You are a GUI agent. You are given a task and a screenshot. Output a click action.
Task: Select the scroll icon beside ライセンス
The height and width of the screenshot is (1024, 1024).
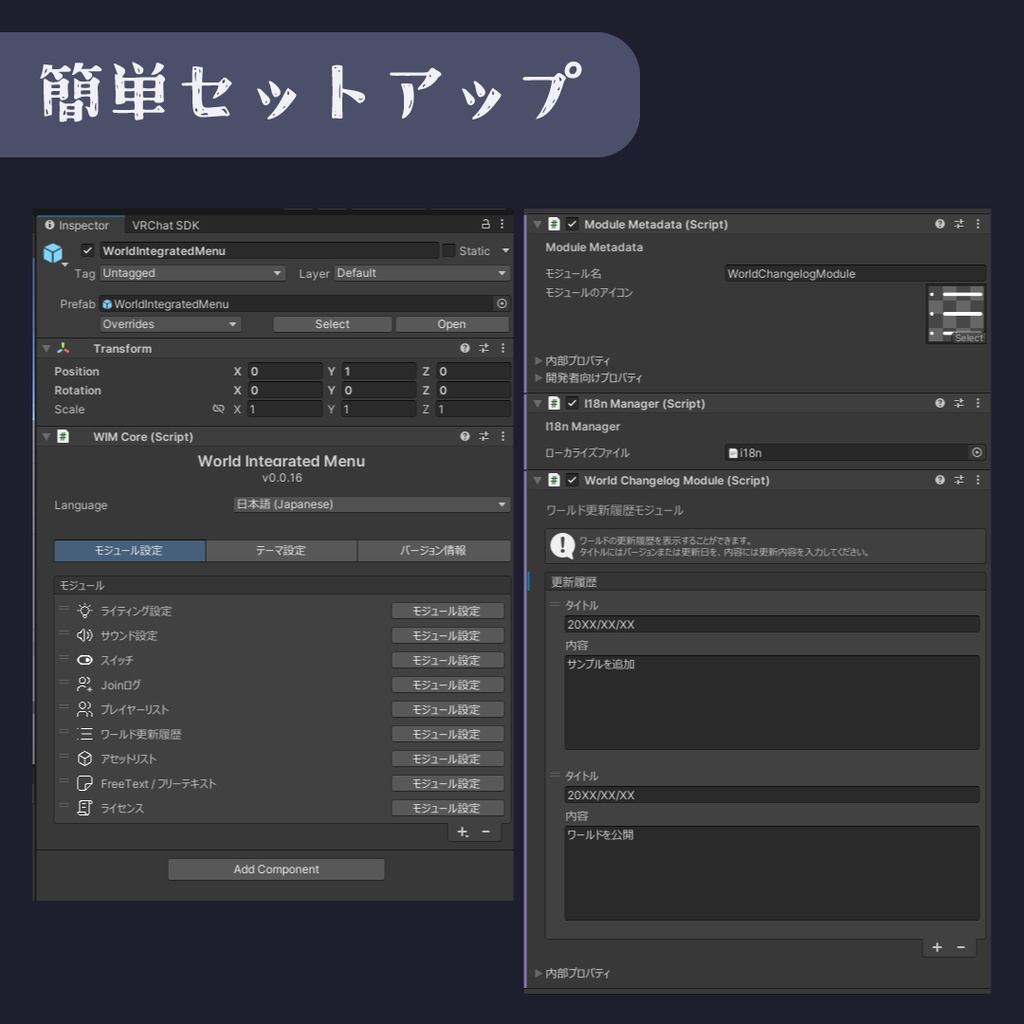coord(85,808)
